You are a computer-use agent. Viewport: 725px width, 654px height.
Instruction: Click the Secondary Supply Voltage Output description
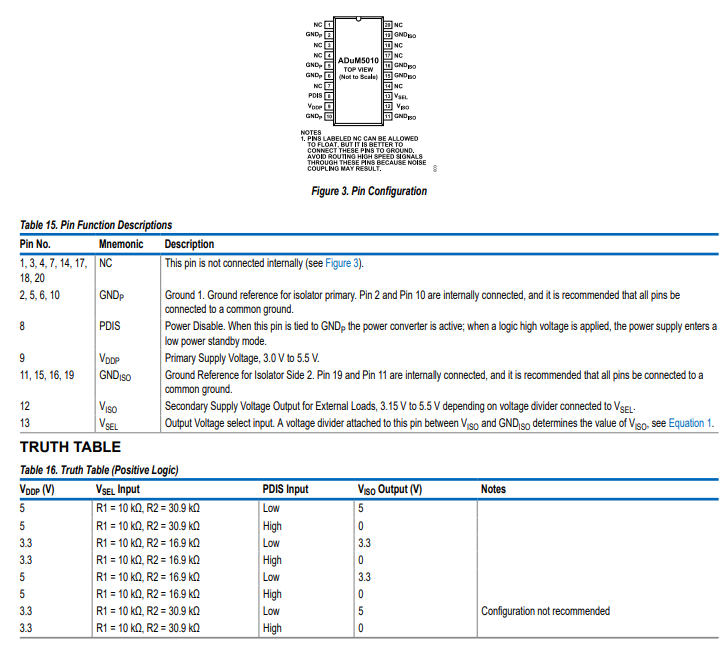pyautogui.click(x=400, y=407)
